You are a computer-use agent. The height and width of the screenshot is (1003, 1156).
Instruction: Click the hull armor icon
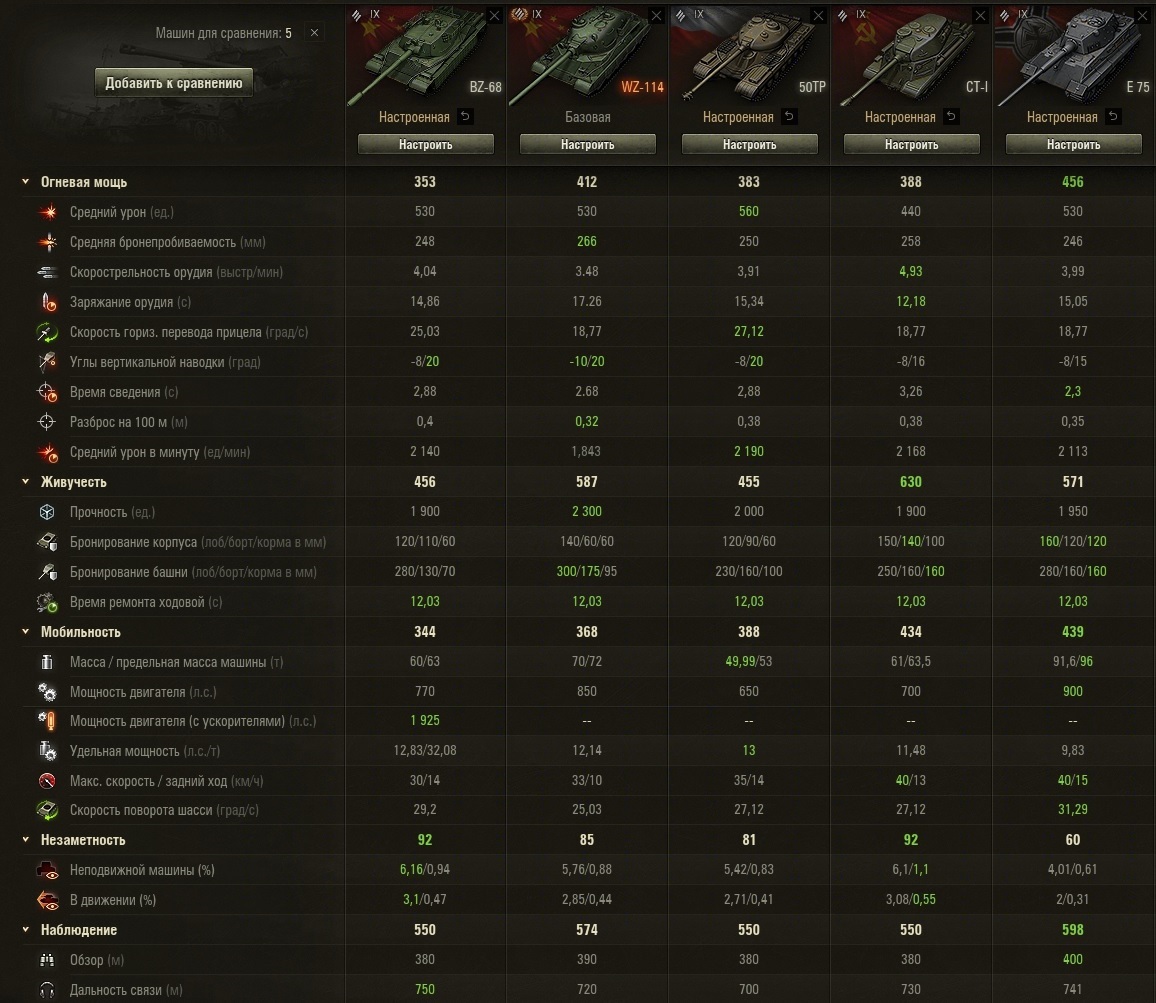coord(47,542)
